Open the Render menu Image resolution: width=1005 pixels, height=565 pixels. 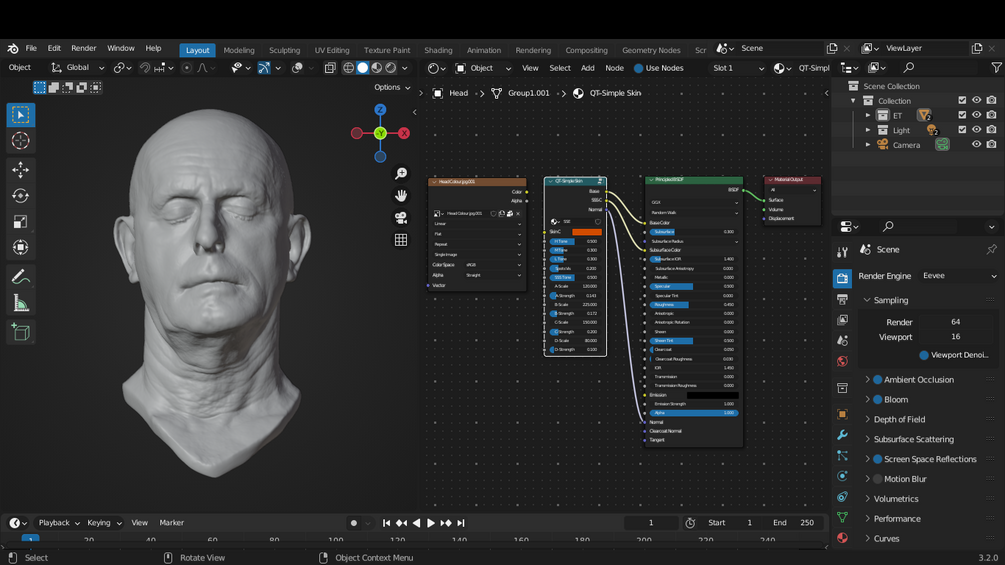click(84, 48)
